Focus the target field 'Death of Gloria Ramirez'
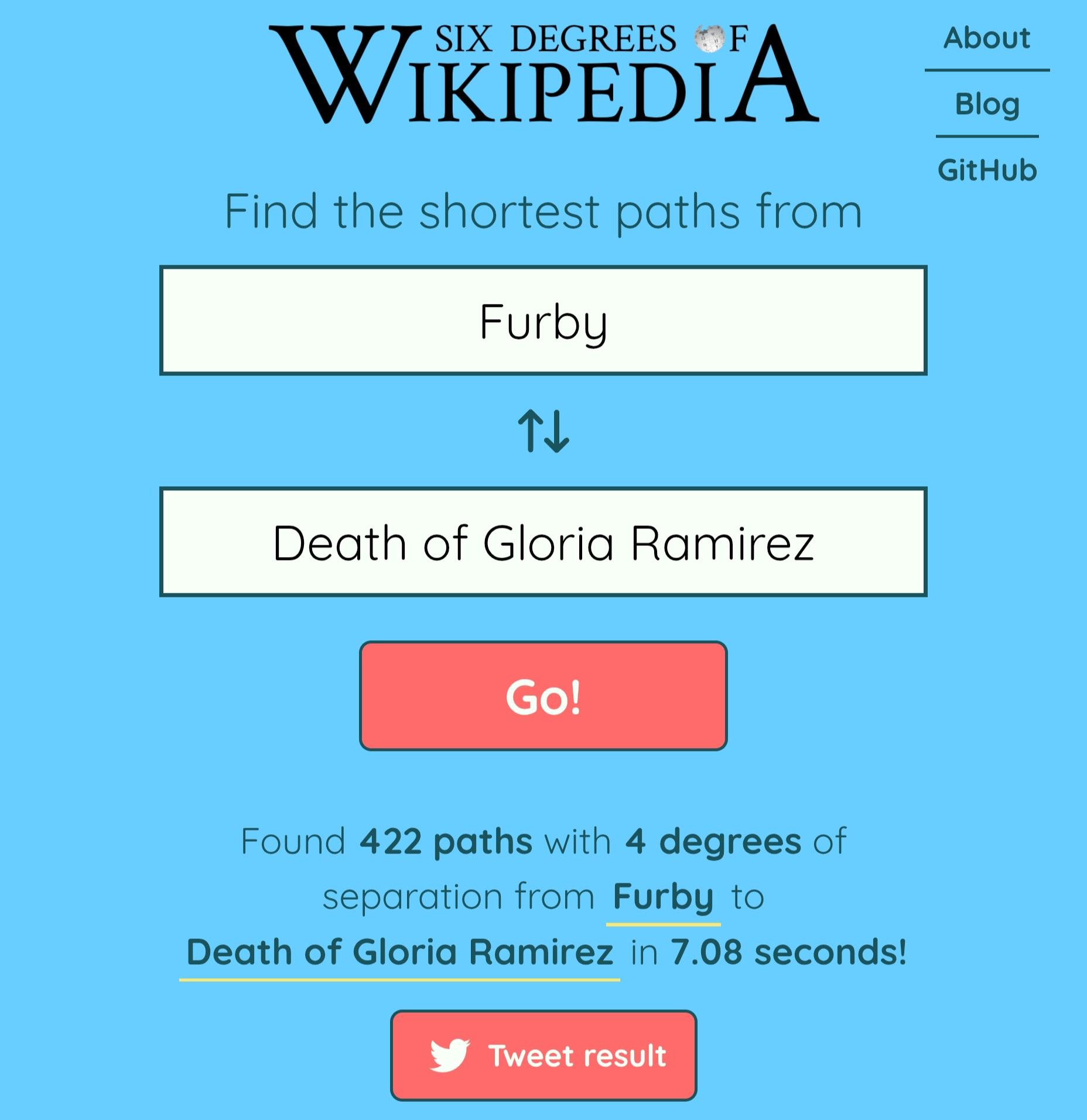1087x1120 pixels. click(543, 542)
